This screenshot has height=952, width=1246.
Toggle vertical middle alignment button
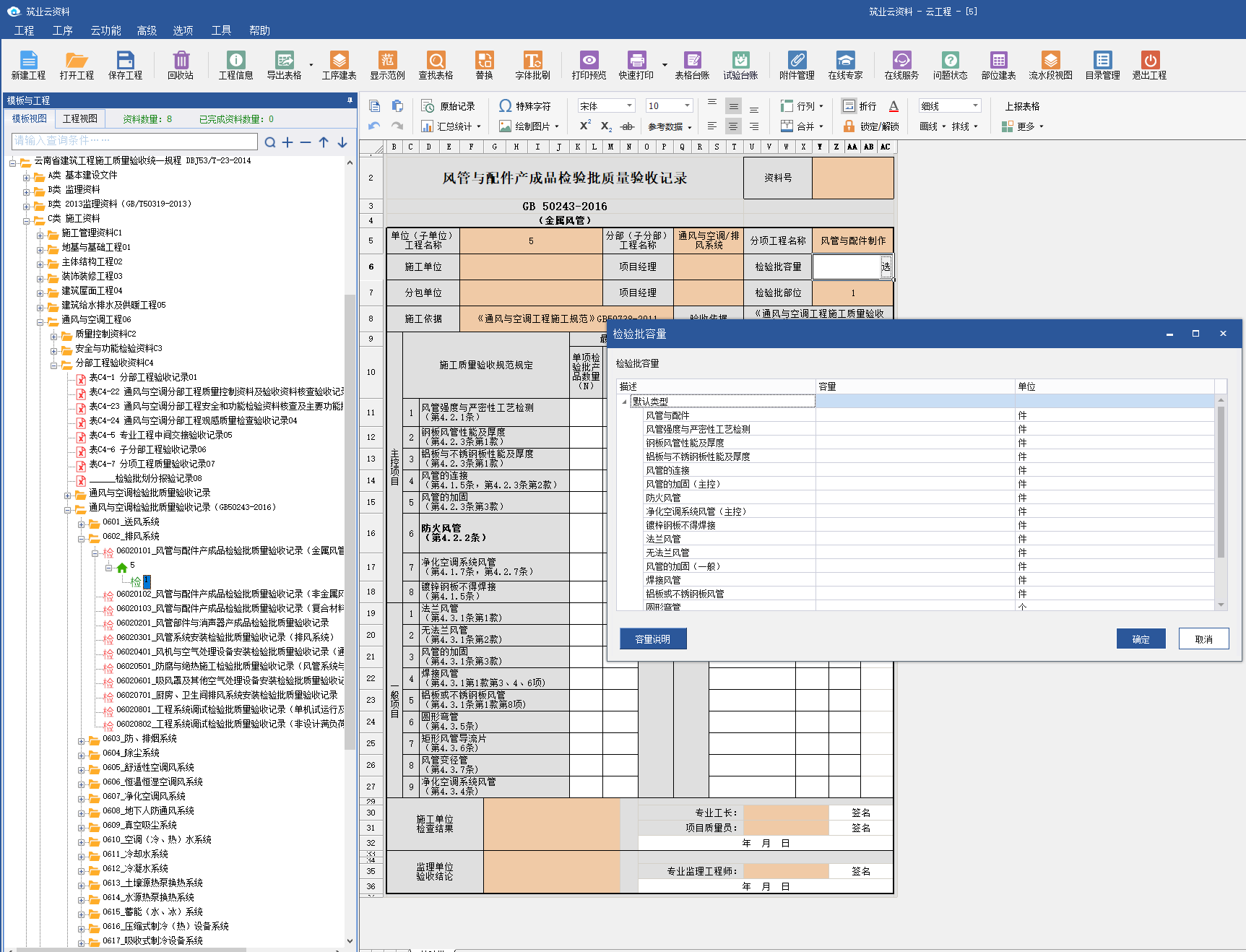(733, 106)
